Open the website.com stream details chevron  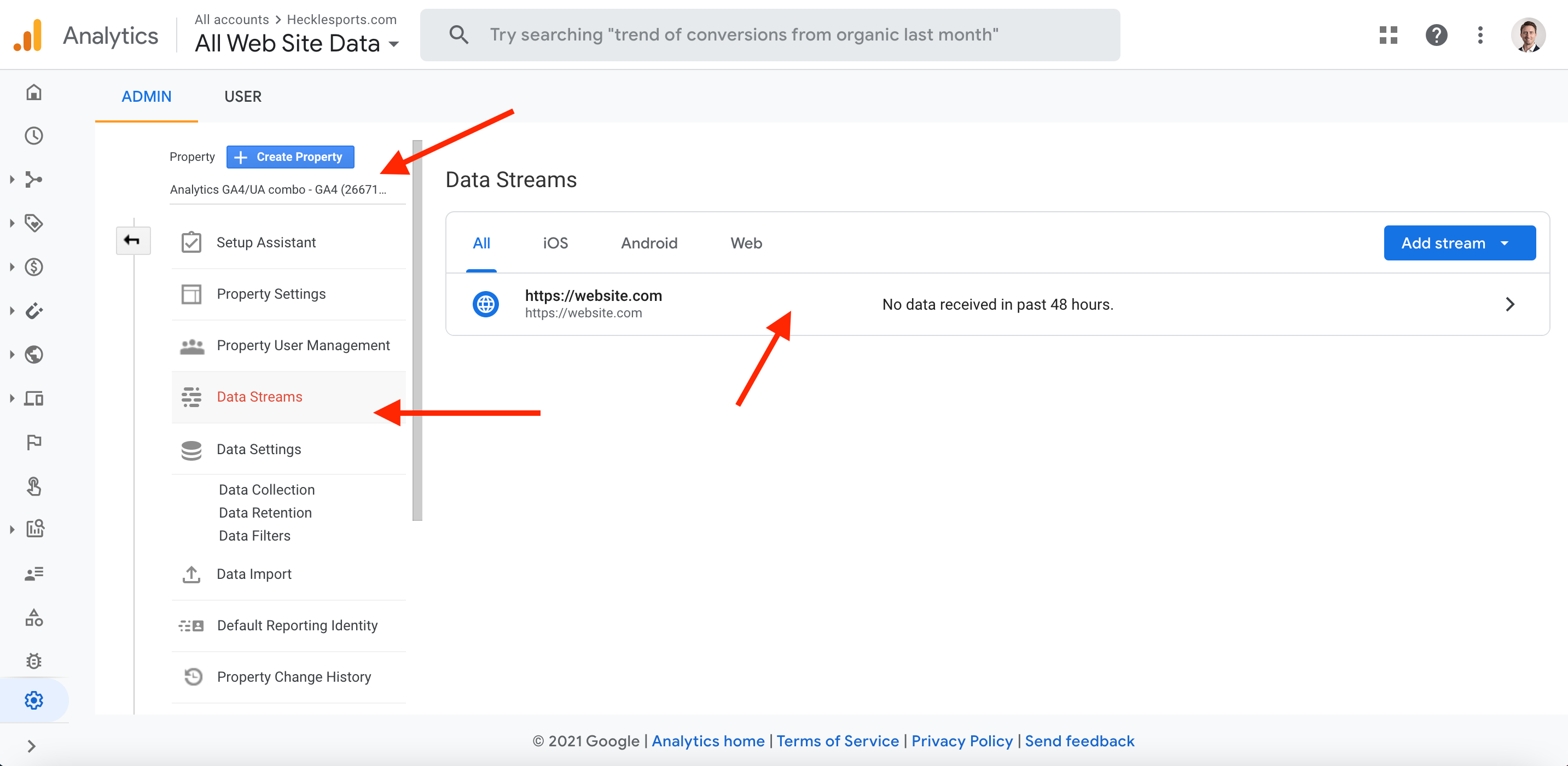click(1509, 304)
